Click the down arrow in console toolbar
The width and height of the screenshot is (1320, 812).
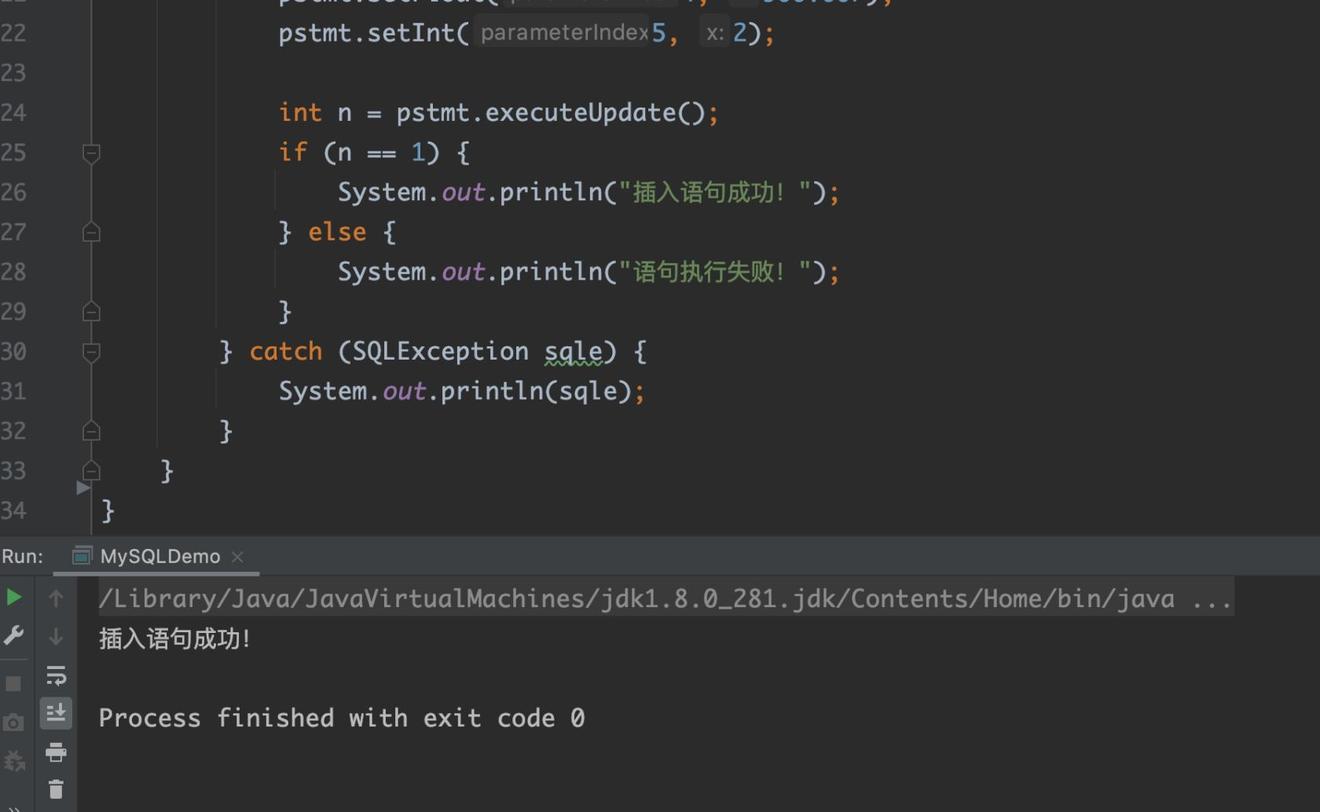(x=56, y=636)
